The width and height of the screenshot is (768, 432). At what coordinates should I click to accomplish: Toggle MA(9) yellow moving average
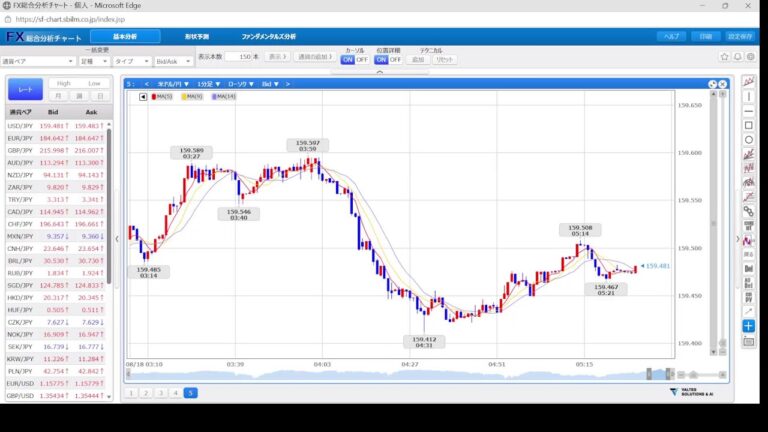(192, 97)
